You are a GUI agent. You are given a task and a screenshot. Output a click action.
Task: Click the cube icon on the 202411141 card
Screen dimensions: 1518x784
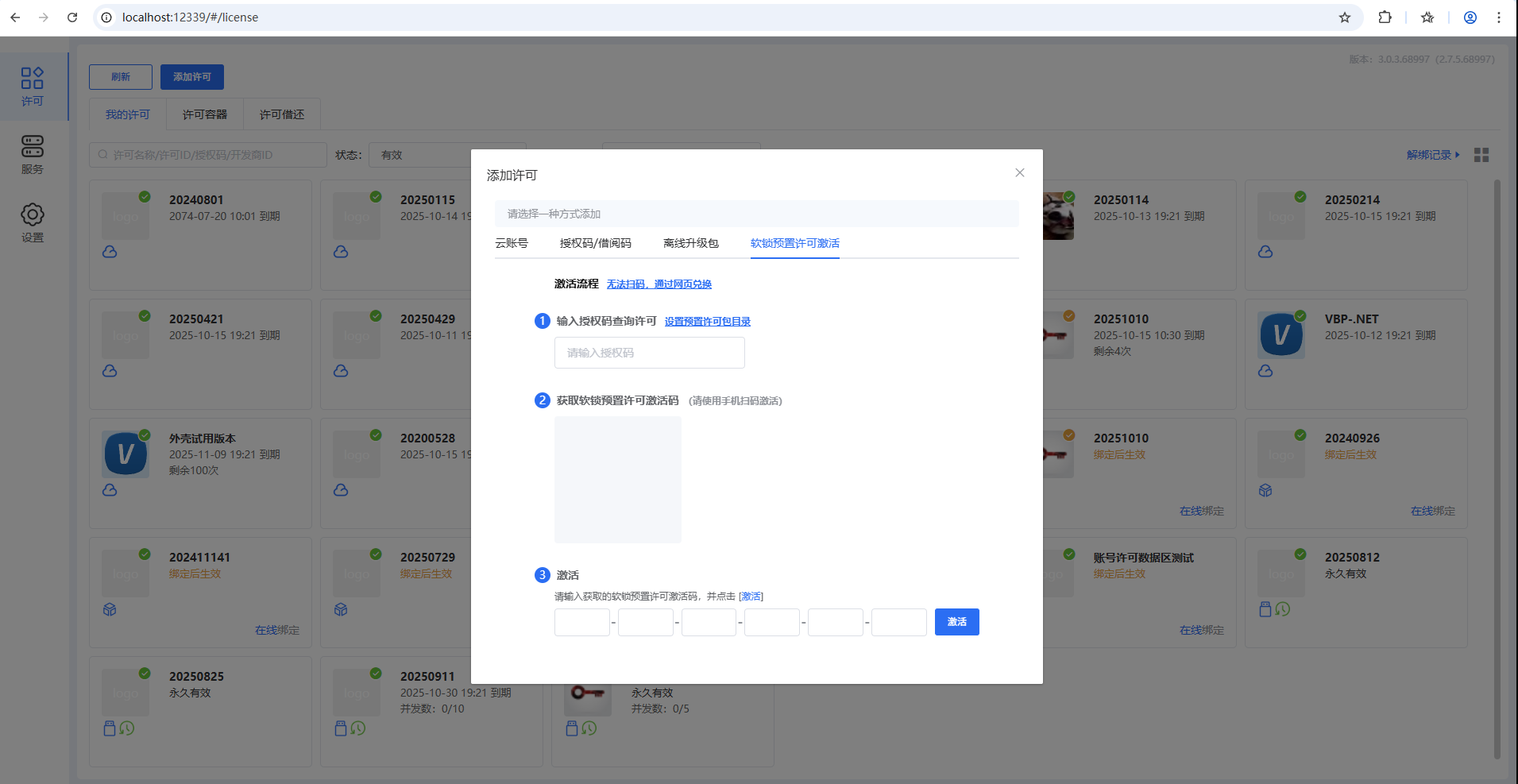point(110,609)
